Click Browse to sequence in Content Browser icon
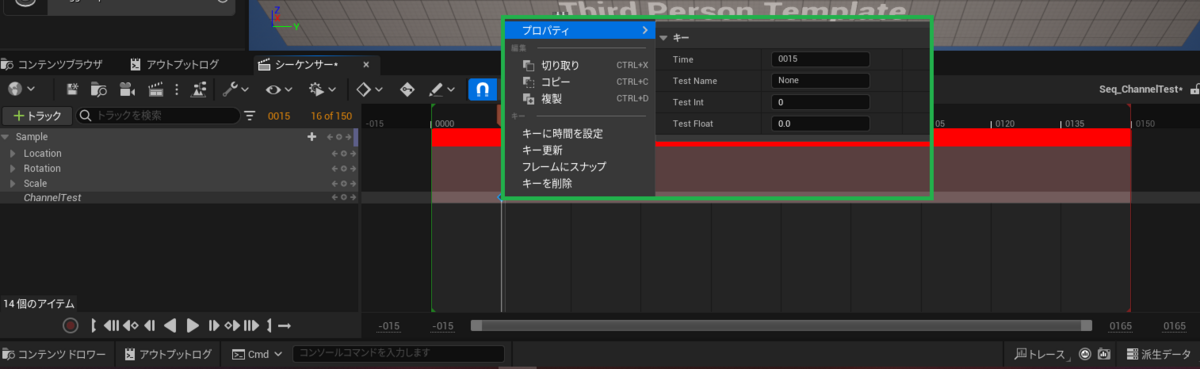This screenshot has height=369, width=1200. 99,90
